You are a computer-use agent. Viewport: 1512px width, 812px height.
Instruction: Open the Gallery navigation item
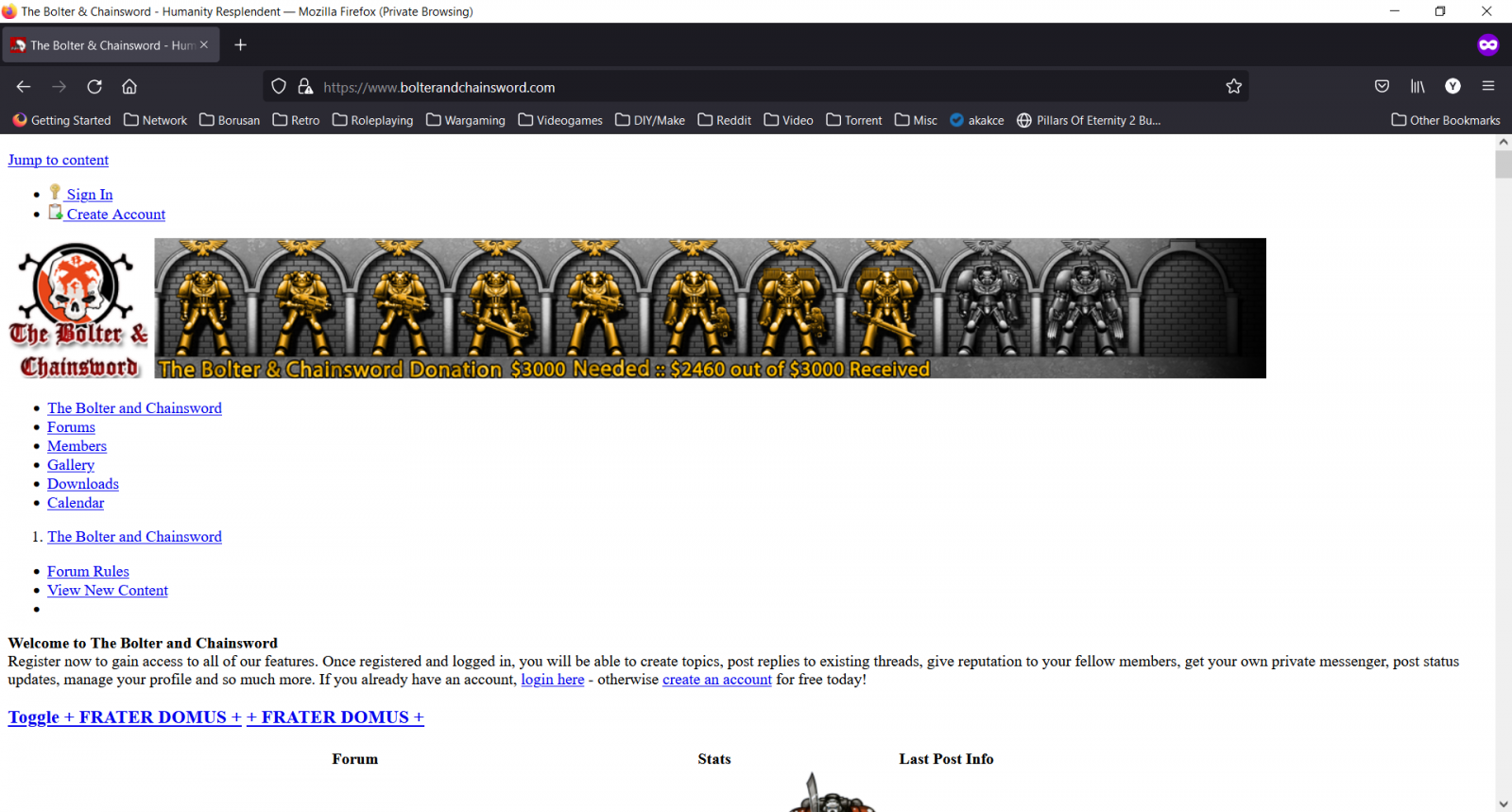tap(71, 465)
